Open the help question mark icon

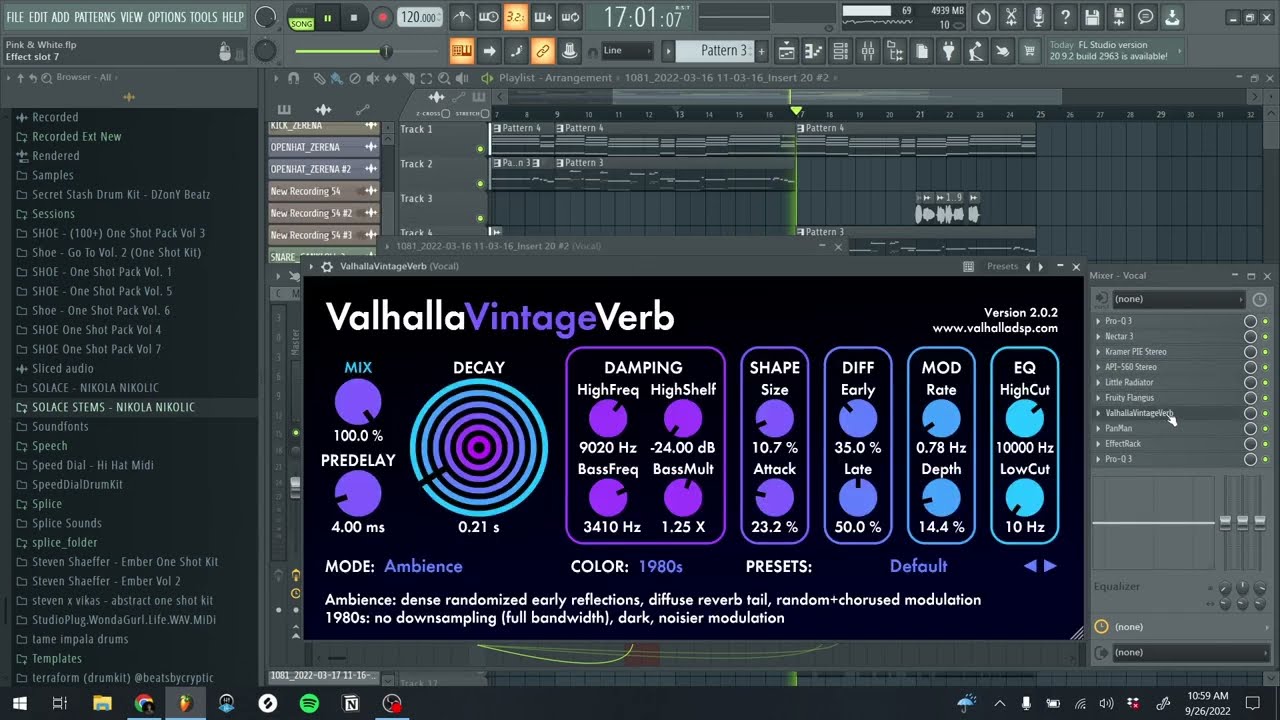click(x=1065, y=17)
